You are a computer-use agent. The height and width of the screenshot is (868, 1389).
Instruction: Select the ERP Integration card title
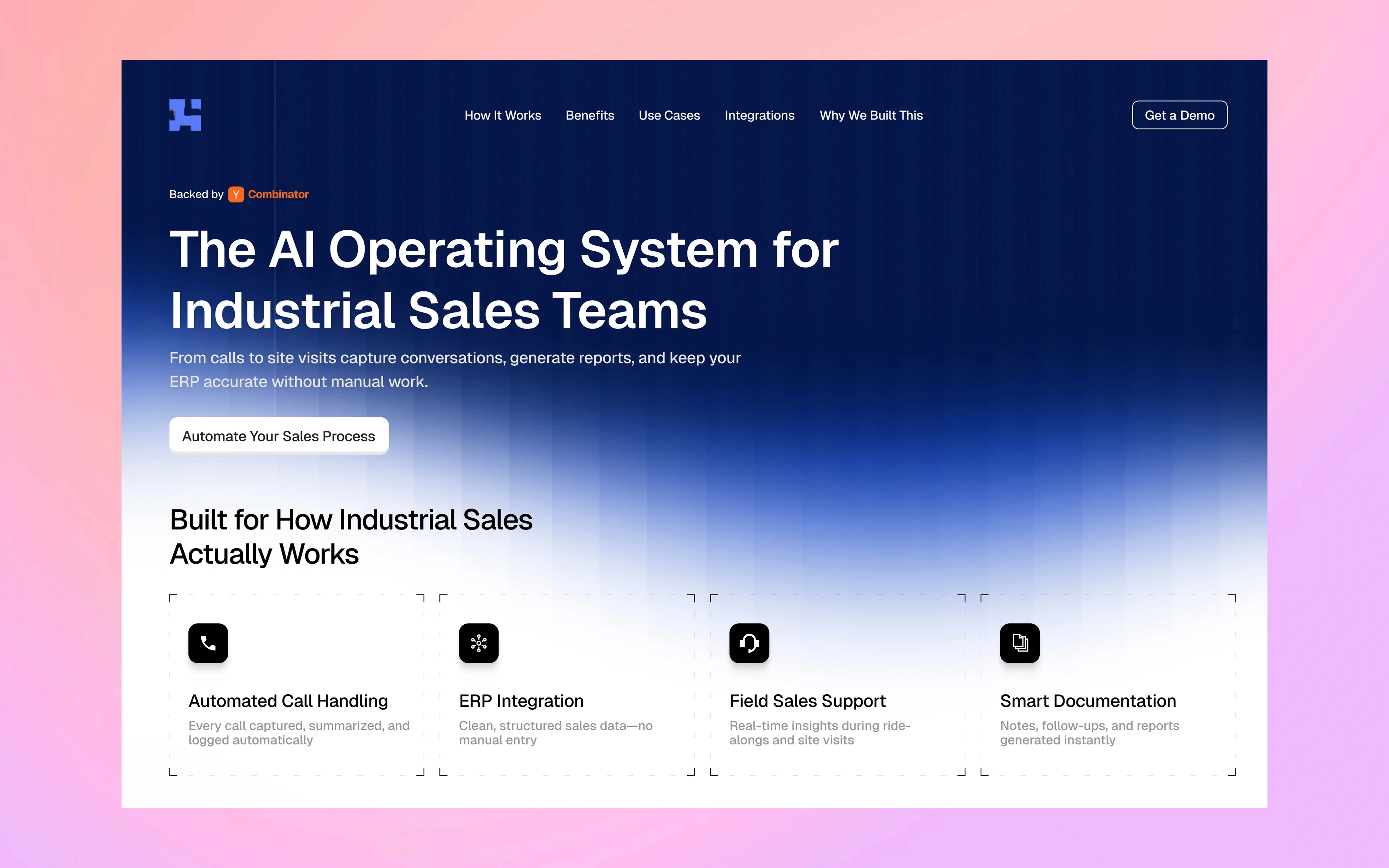[x=521, y=701]
